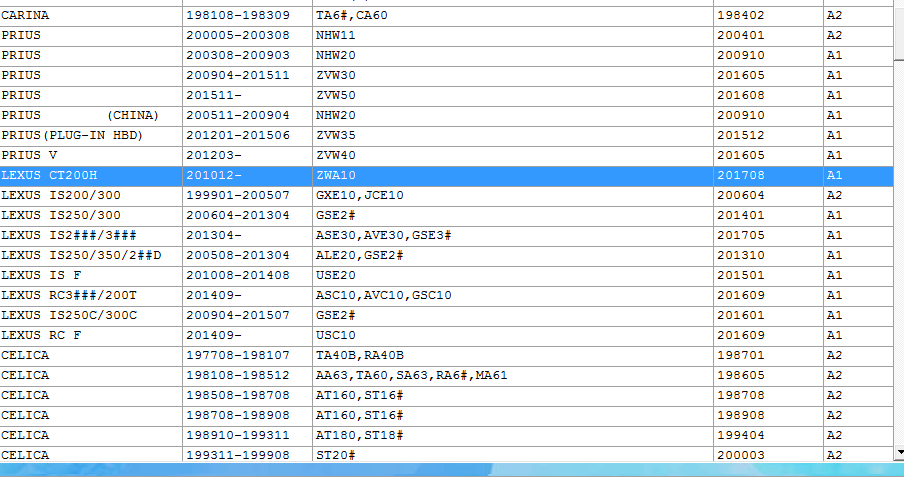Select the CELICA 198708-198908 row
Image resolution: width=904 pixels, height=477 pixels.
[447, 415]
